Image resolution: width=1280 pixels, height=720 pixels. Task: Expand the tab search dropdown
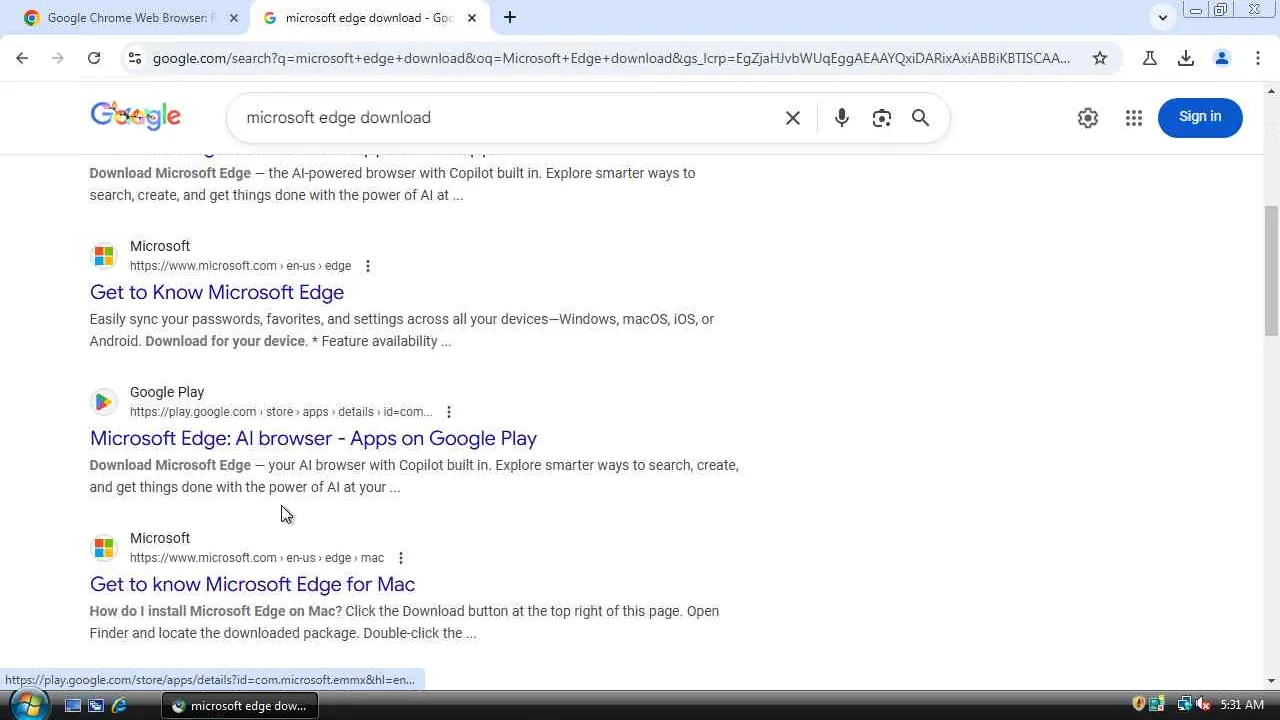coord(1163,17)
